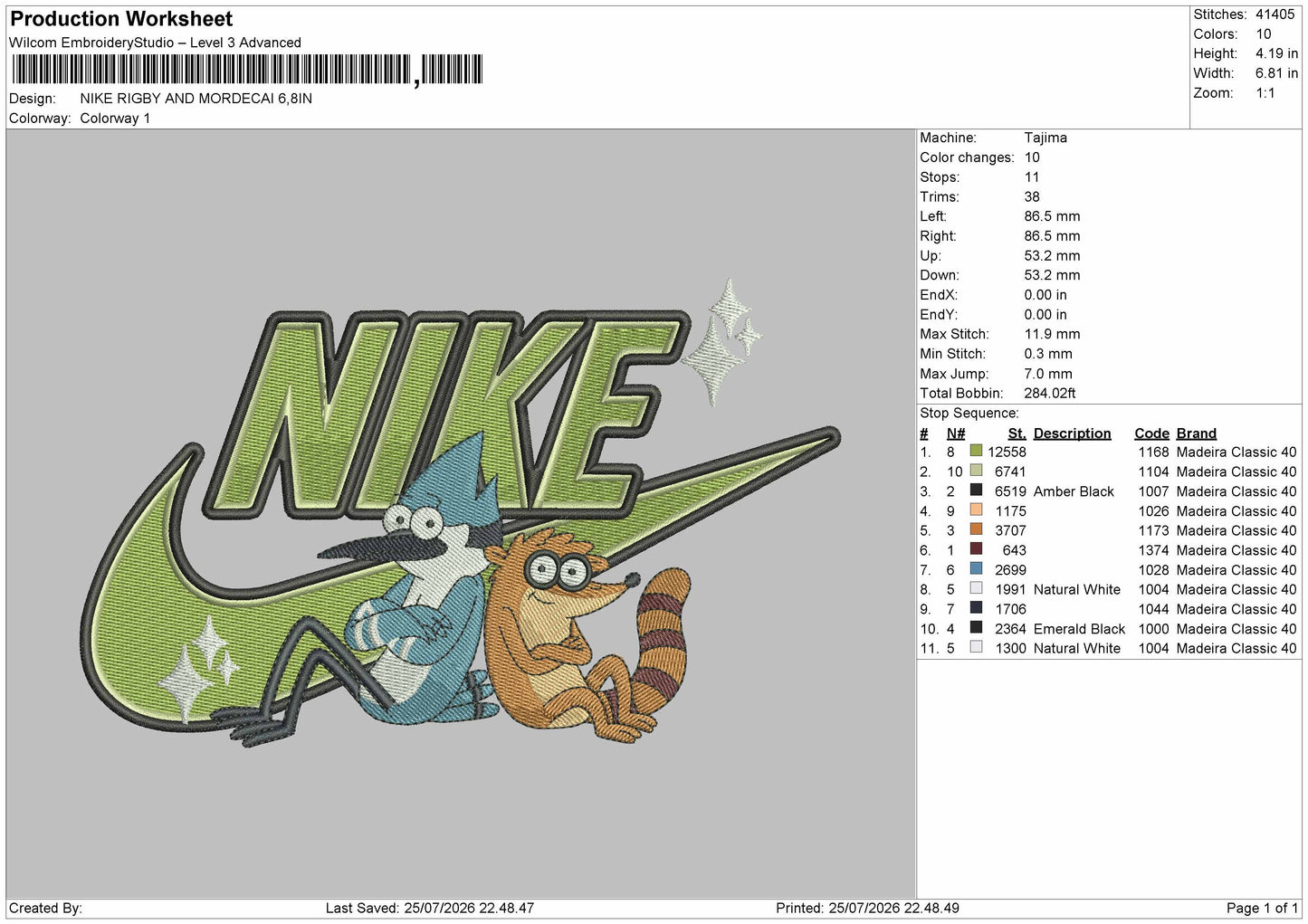Image resolution: width=1308 pixels, height=924 pixels.
Task: Click design name 'NIKE RIGBY AND MORDECAI 6,8IN'
Action: coord(196,99)
